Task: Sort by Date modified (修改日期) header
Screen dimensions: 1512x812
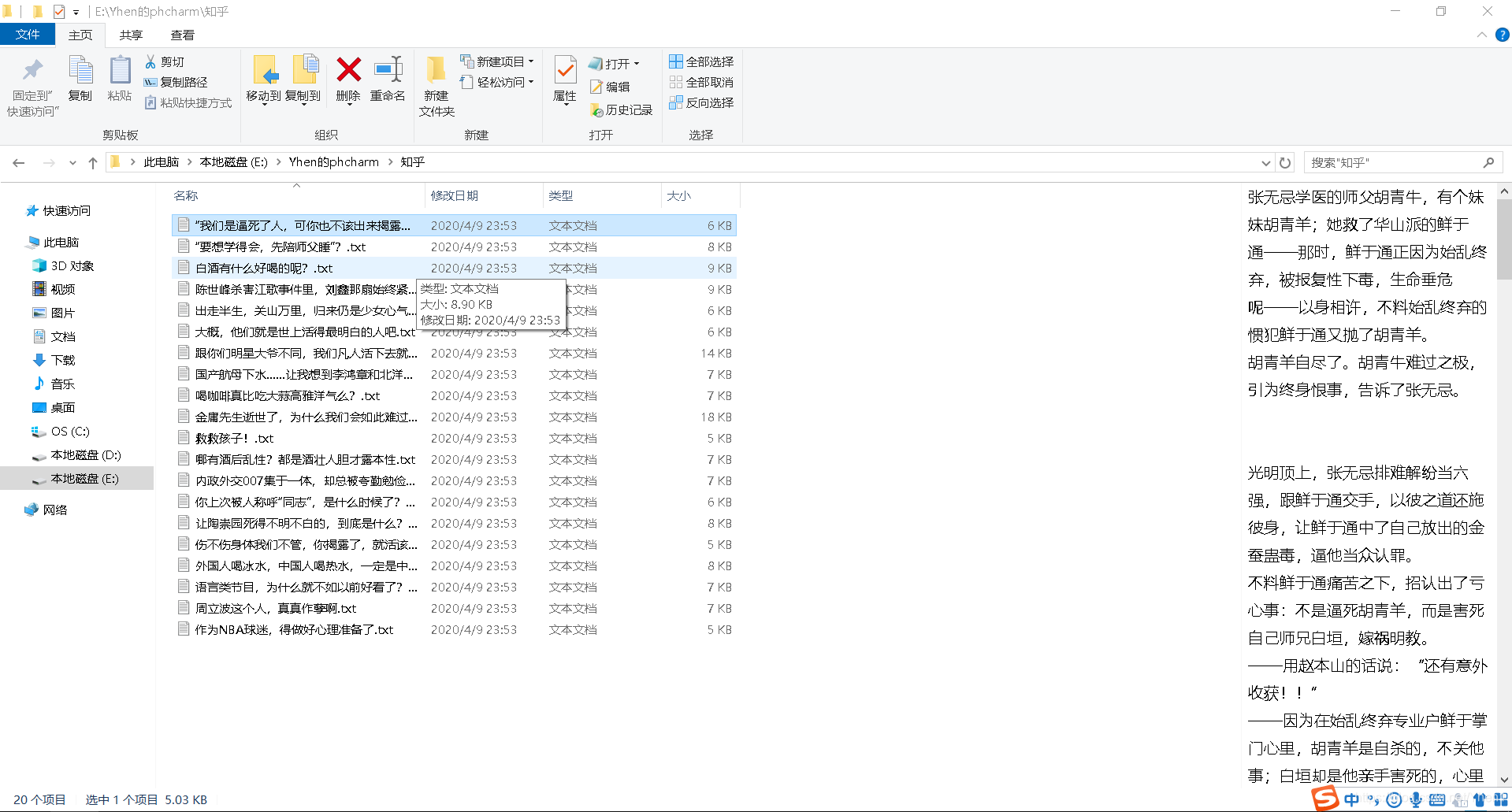Action: [x=484, y=195]
